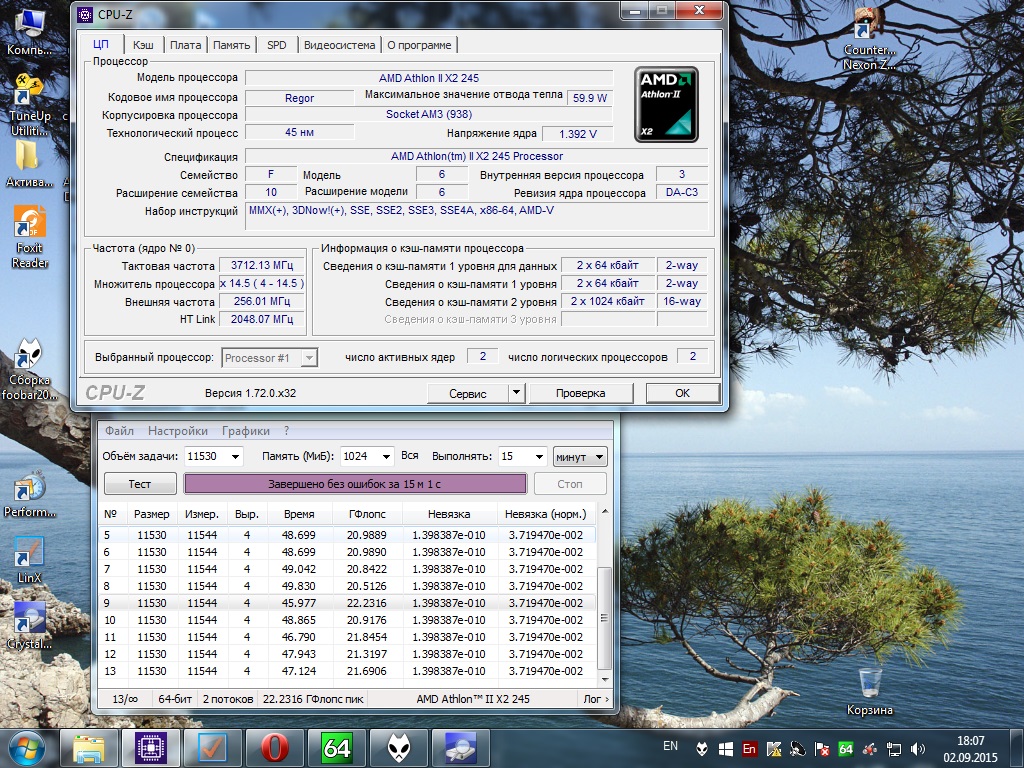Expand the Сервис dropdown arrow in CPU-Z

(x=516, y=393)
